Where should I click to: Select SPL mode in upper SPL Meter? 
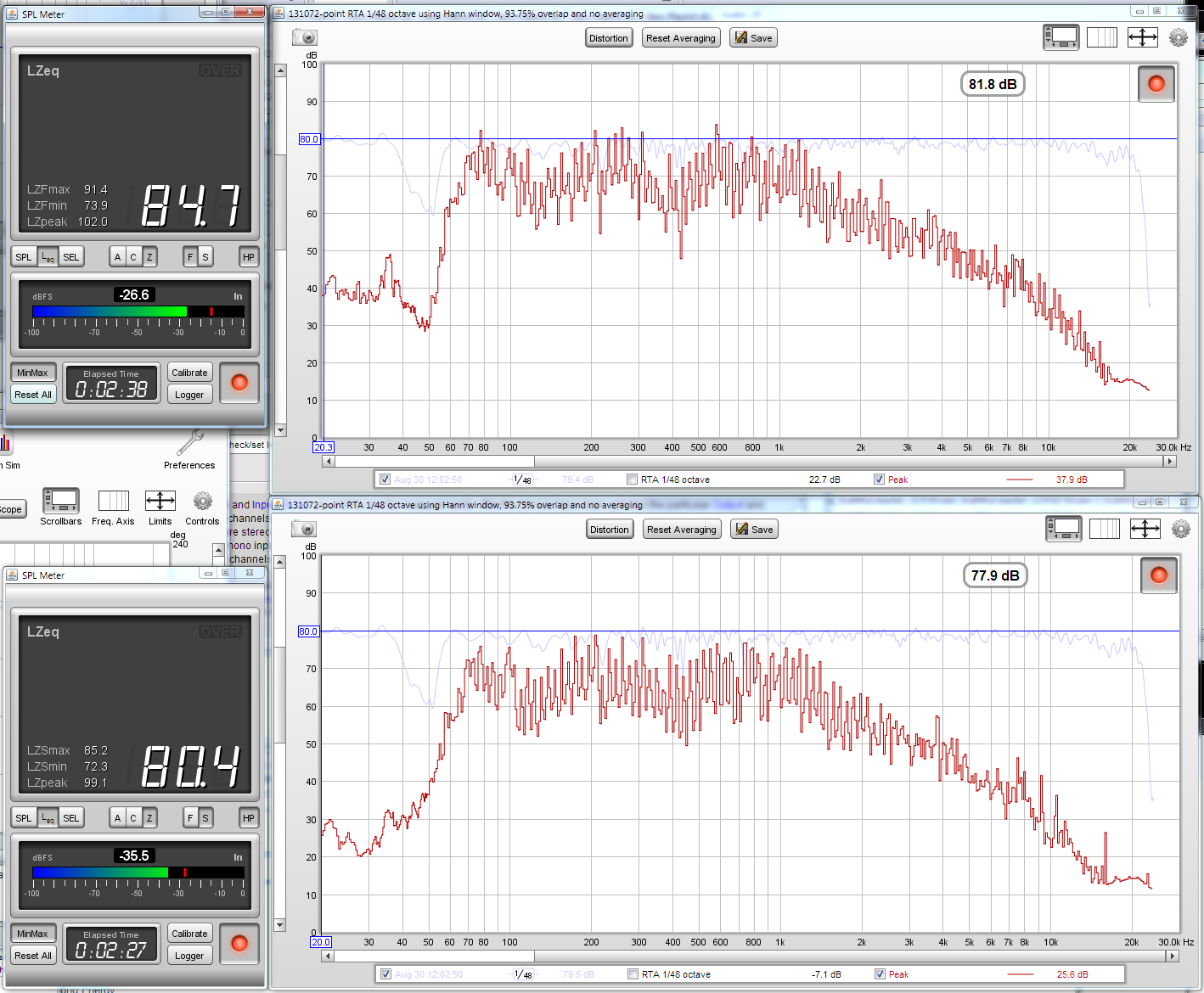24,257
